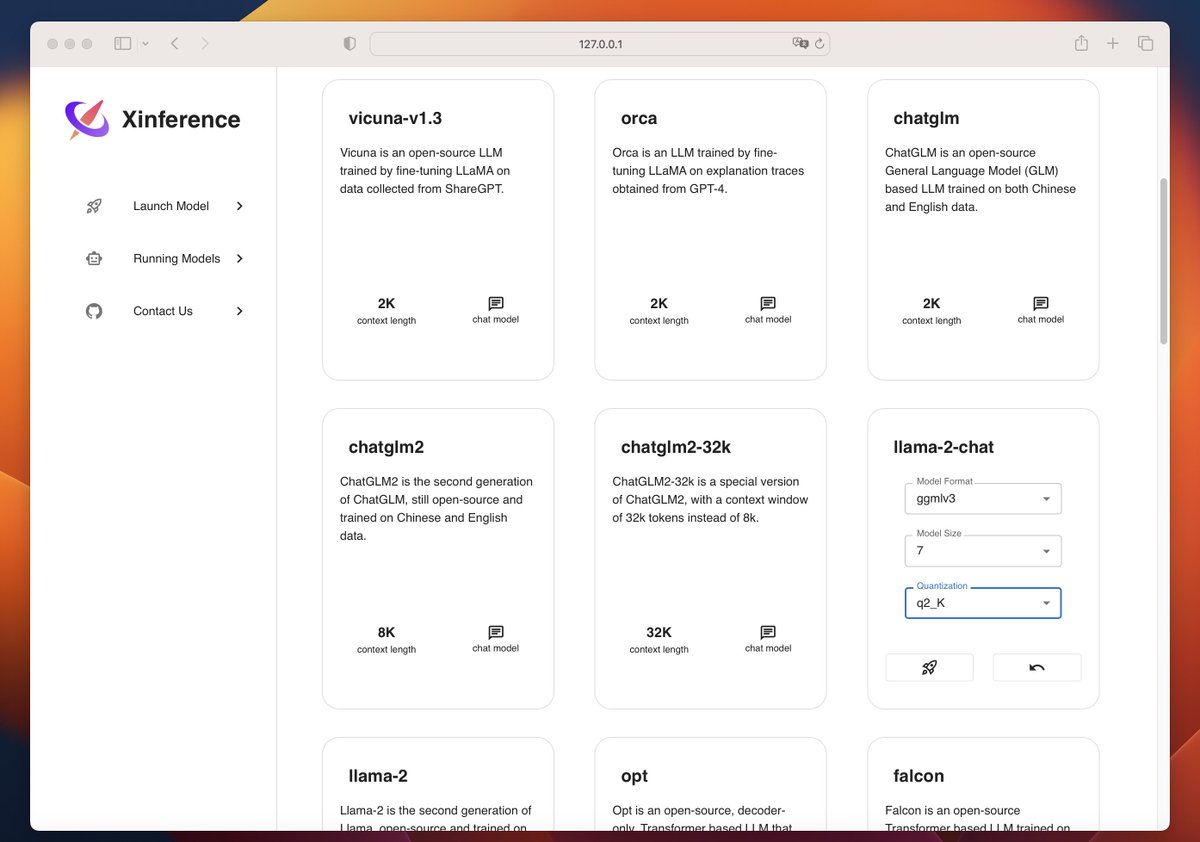Click the chat model icon on vicuna-v1.3 card

tap(494, 303)
